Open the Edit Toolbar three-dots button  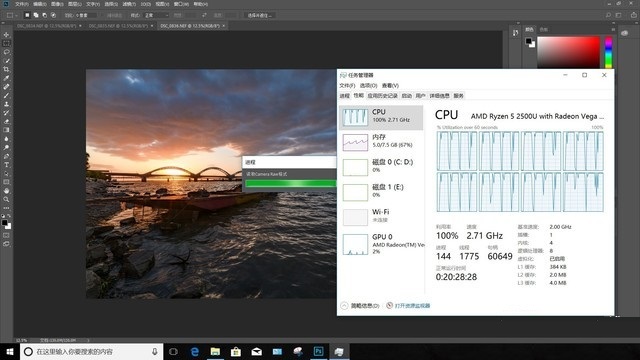click(6, 208)
